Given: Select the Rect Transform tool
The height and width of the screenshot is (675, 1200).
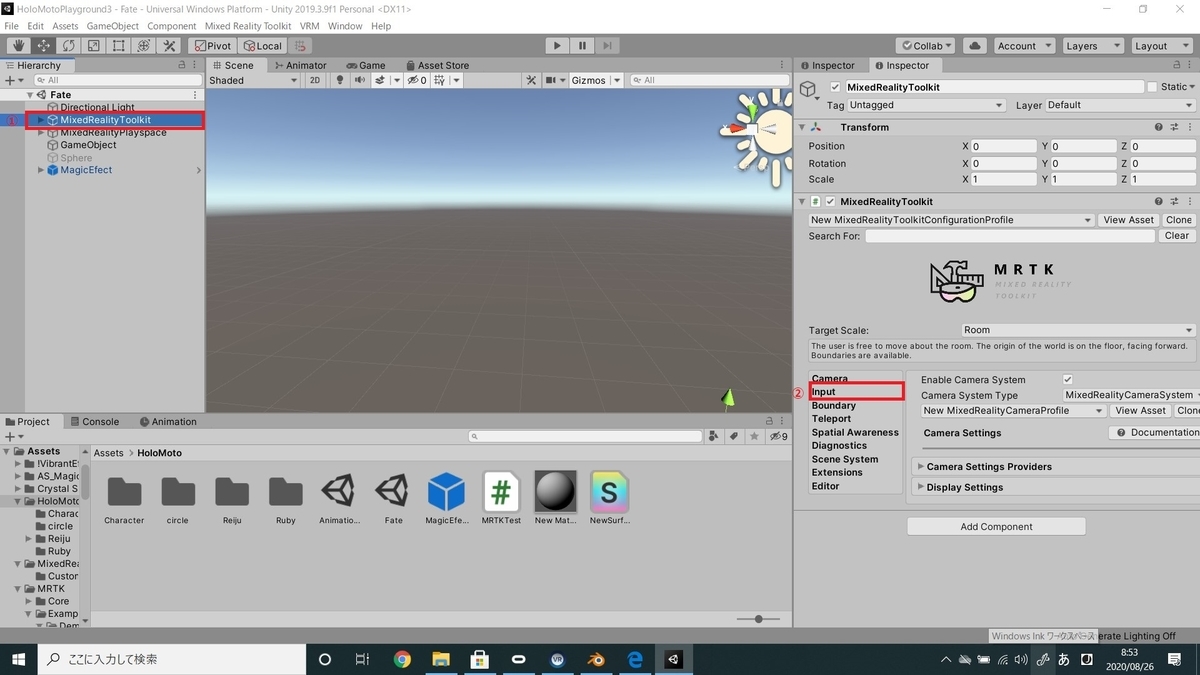Looking at the screenshot, I should (118, 46).
